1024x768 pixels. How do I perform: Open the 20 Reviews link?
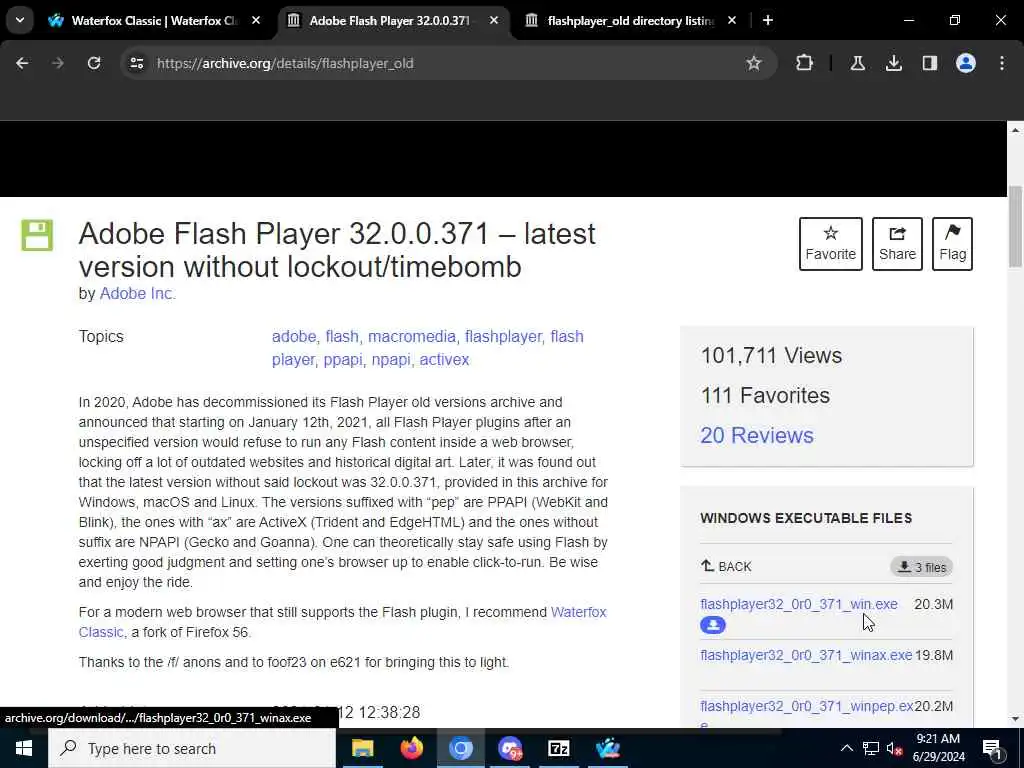click(757, 436)
